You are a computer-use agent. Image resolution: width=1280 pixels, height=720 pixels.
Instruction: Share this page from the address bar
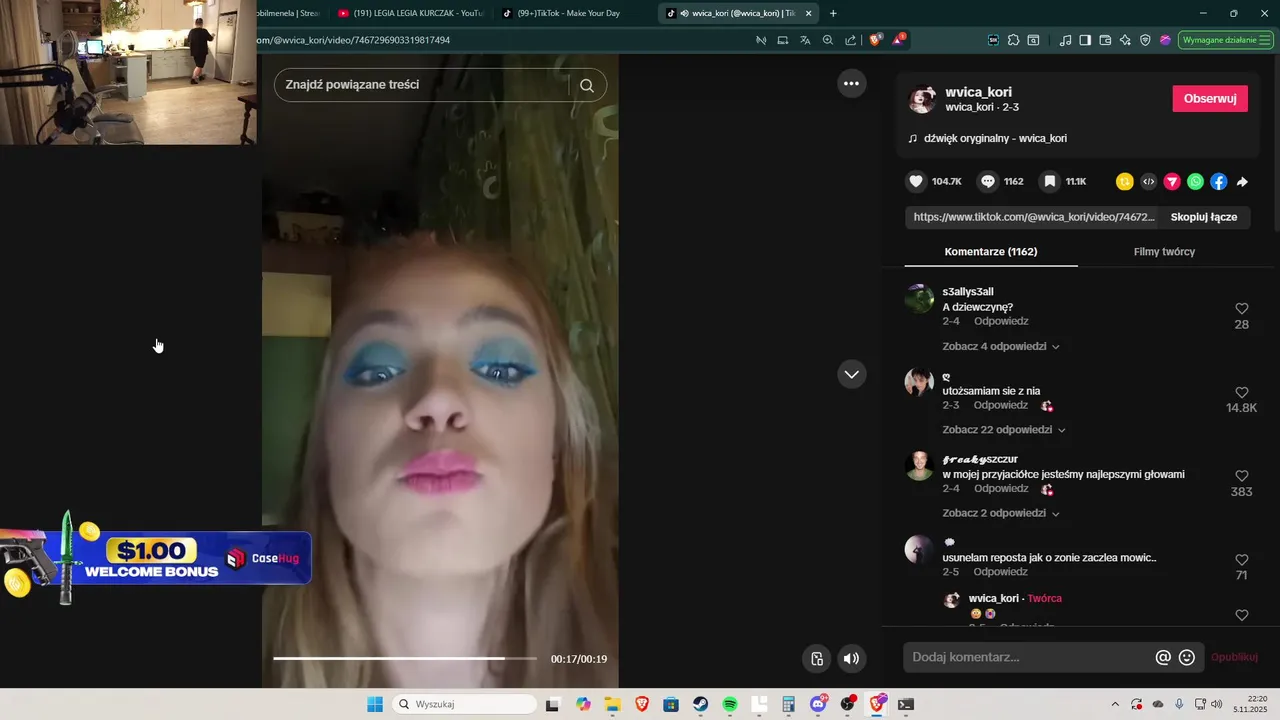coord(850,40)
